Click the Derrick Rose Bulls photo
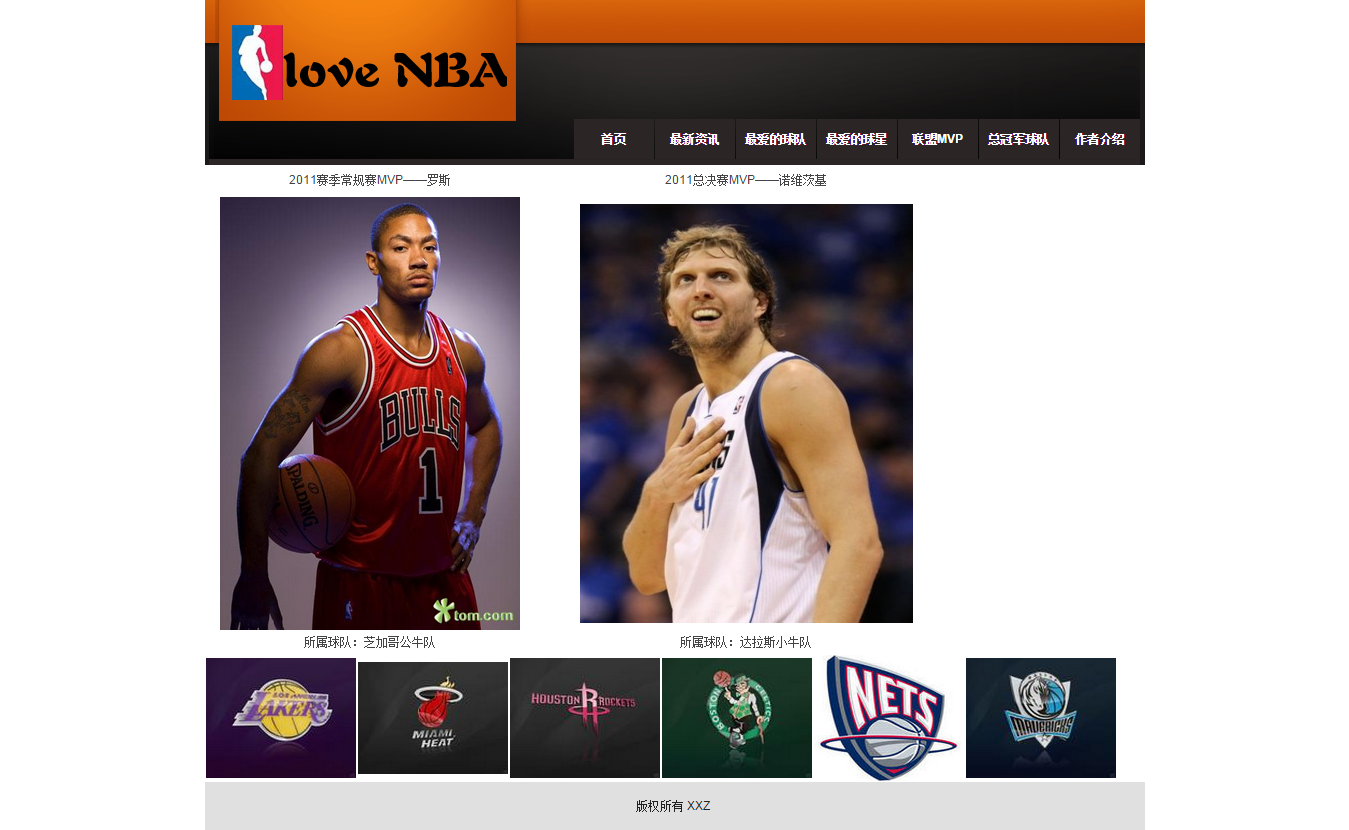 point(370,413)
